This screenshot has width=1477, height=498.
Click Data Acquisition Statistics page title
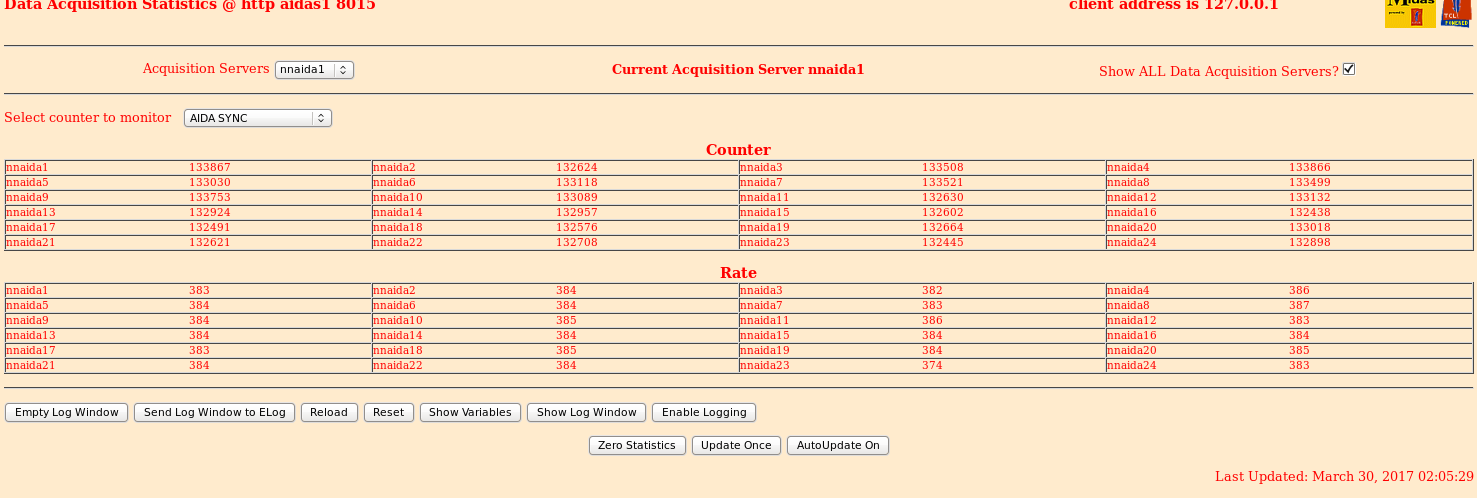[190, 6]
